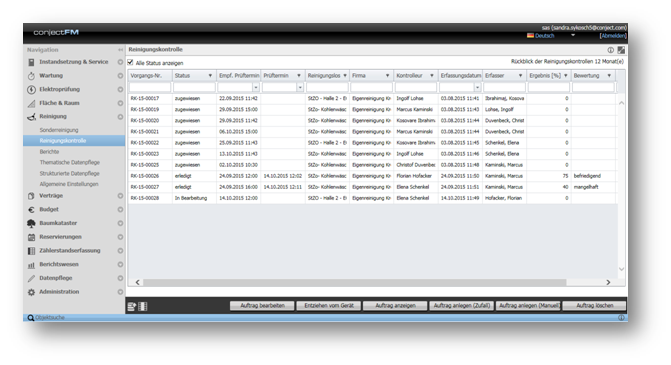Click the vertical scrollbar down arrow
This screenshot has height=365, width=671.
click(x=621, y=270)
